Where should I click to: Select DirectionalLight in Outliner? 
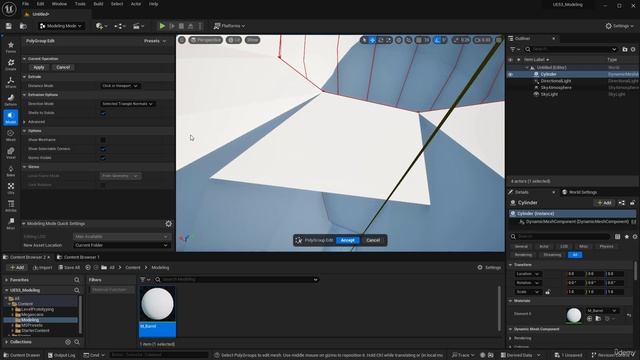(555, 81)
